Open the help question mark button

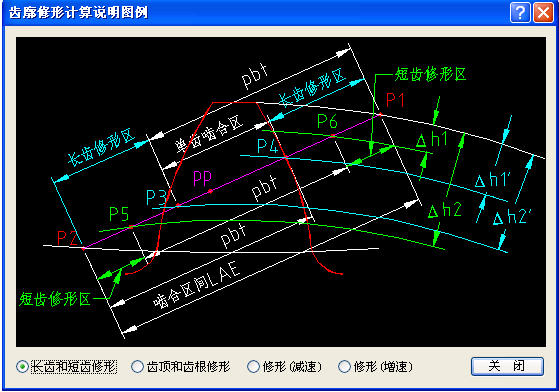(x=520, y=13)
